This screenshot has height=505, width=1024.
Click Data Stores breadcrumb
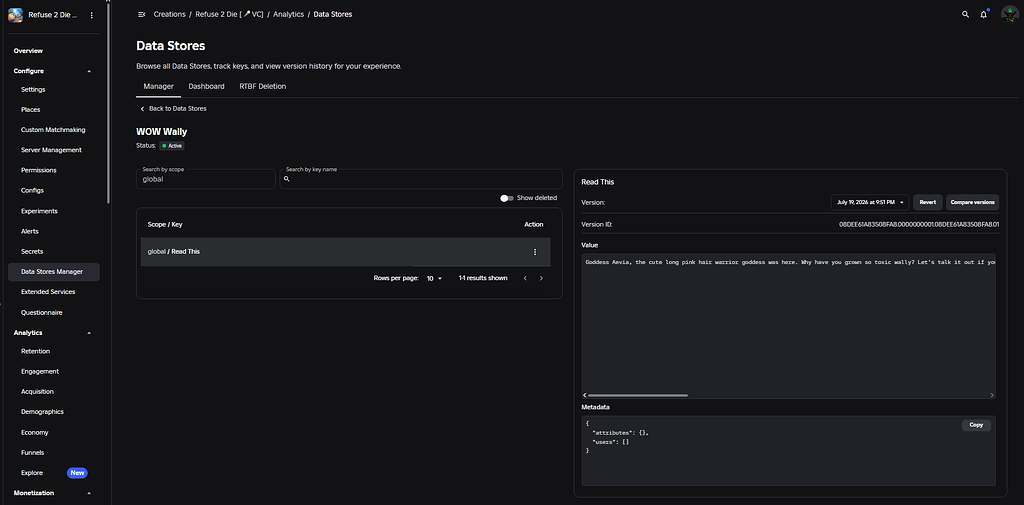pos(332,14)
